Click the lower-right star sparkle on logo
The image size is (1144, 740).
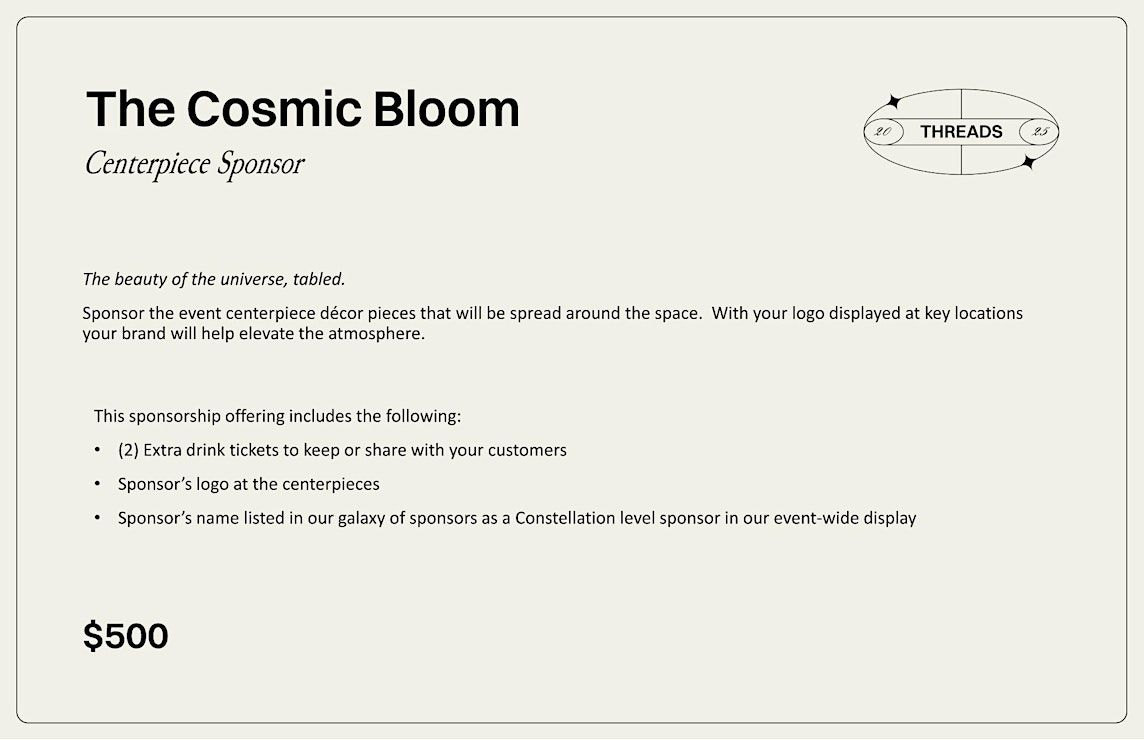(x=1029, y=162)
